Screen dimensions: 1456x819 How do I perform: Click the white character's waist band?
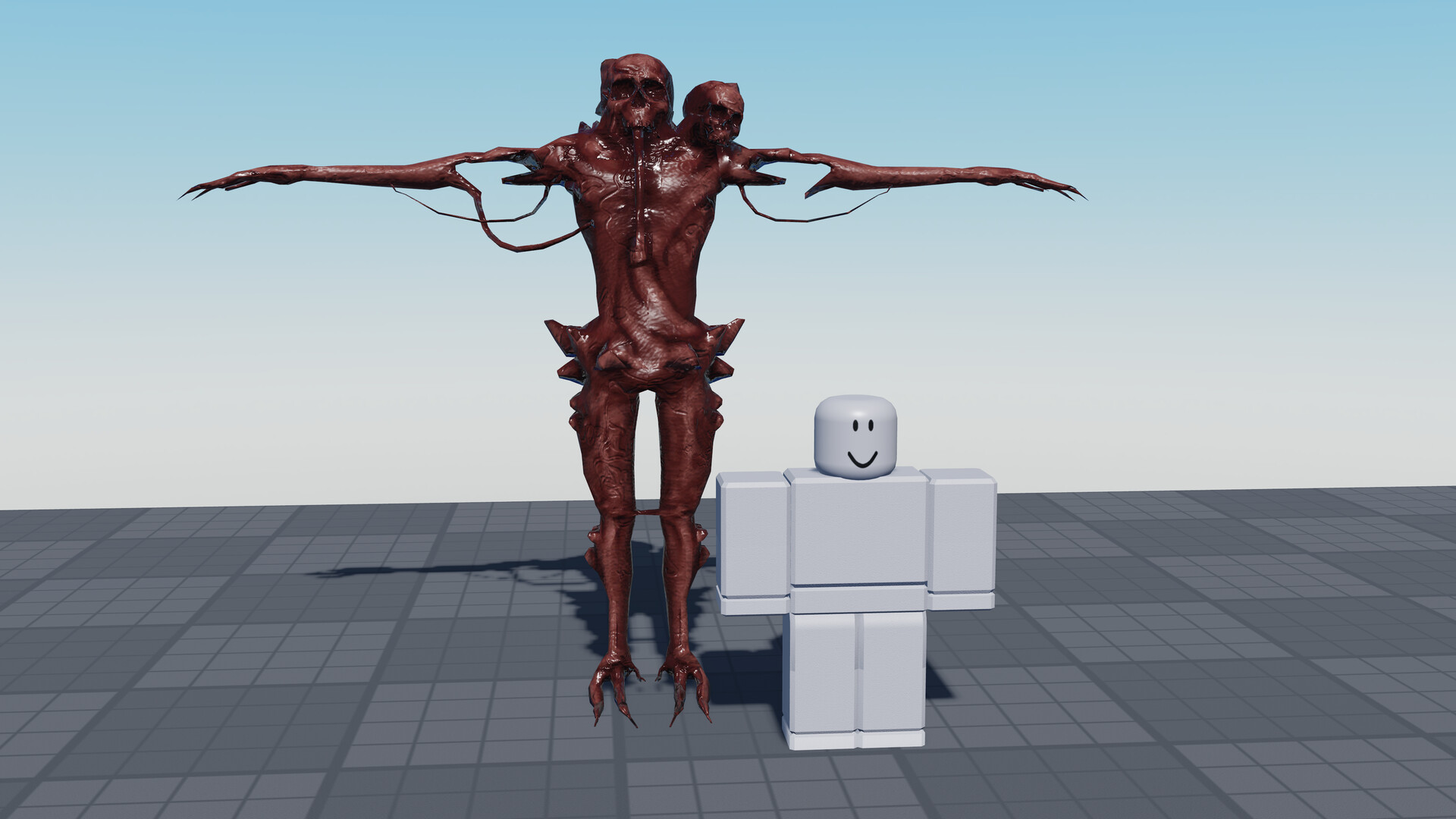coord(857,599)
